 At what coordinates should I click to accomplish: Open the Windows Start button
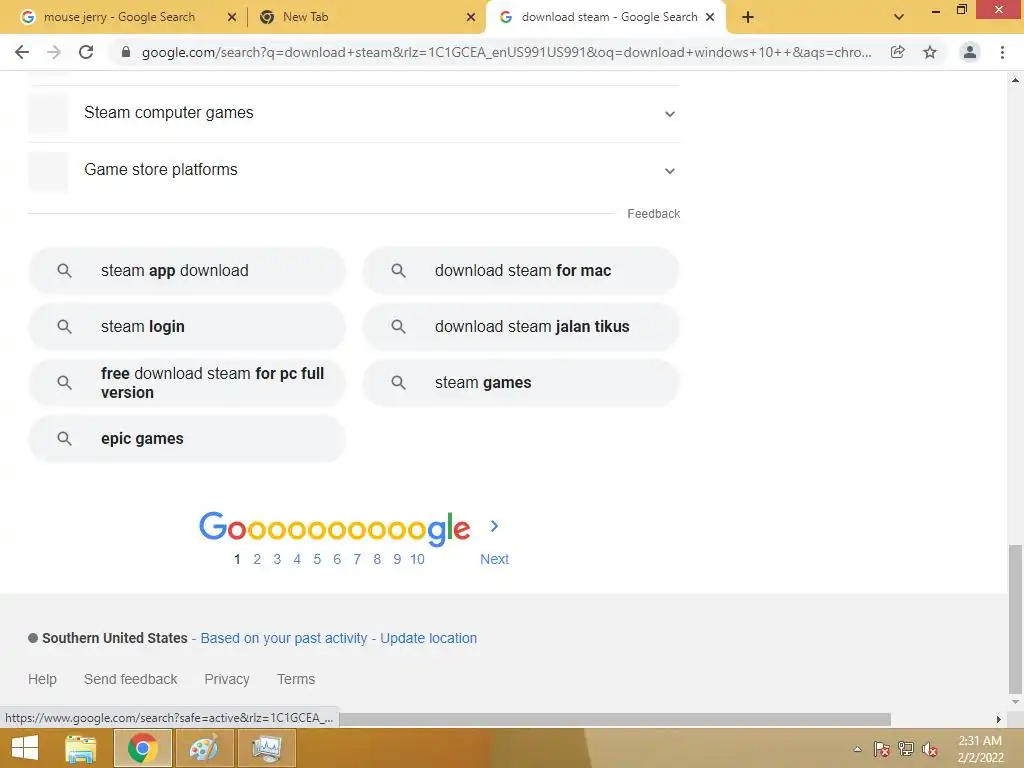pyautogui.click(x=25, y=748)
